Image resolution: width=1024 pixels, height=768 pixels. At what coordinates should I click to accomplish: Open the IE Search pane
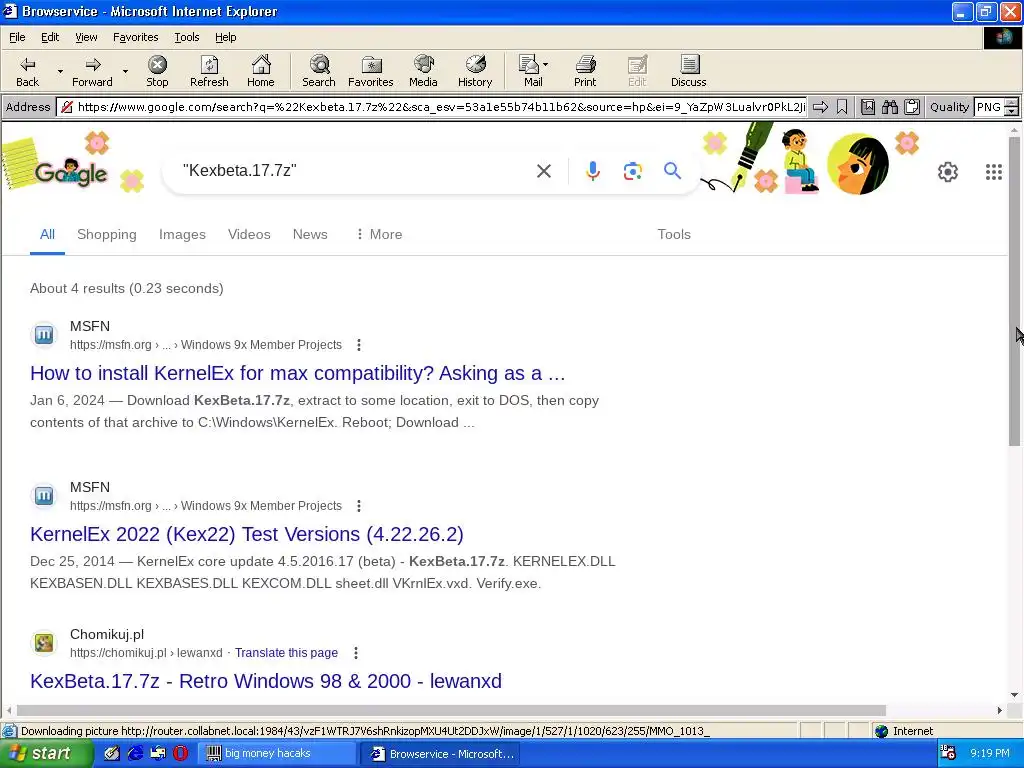click(x=319, y=71)
